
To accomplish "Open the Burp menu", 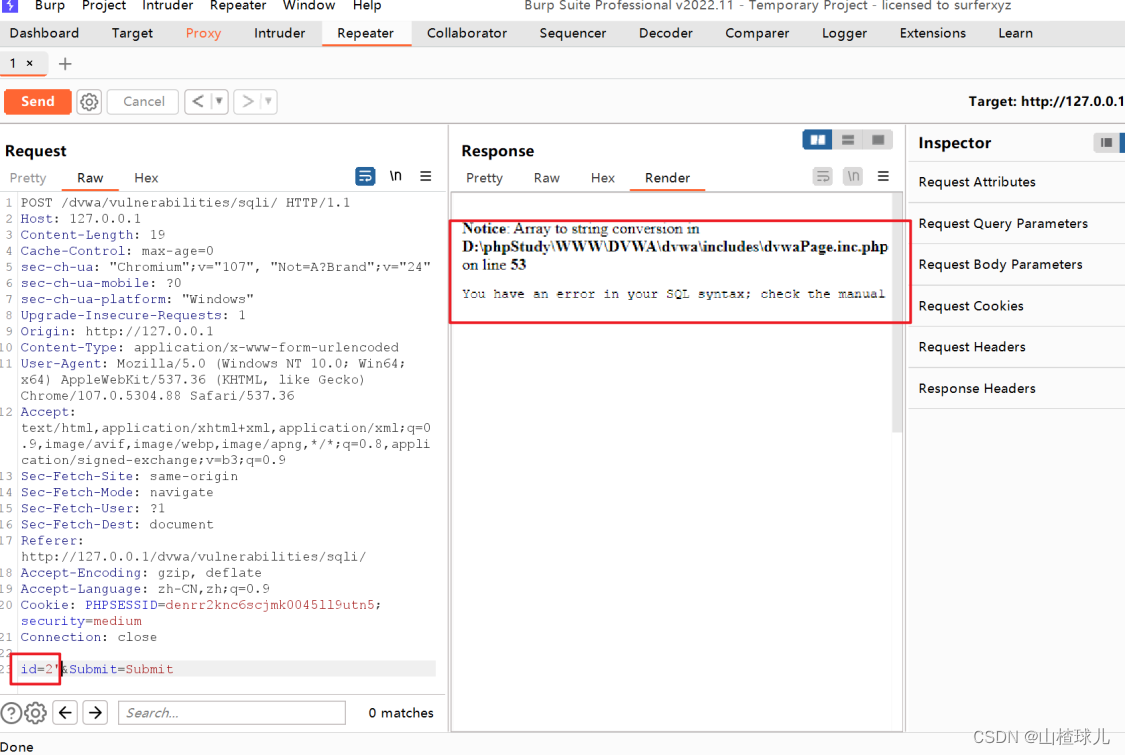I will 50,6.
